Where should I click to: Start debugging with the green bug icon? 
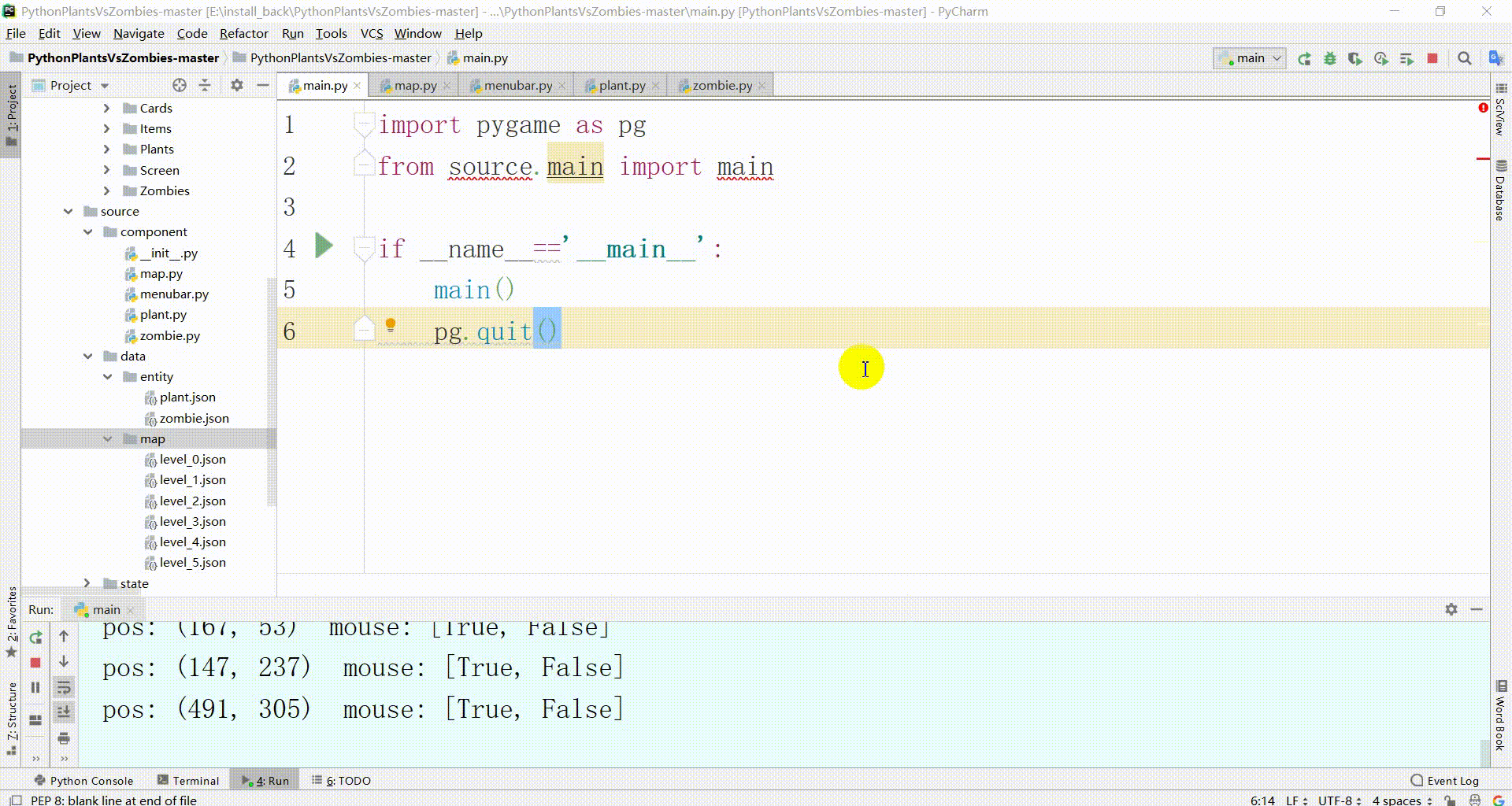(1329, 58)
